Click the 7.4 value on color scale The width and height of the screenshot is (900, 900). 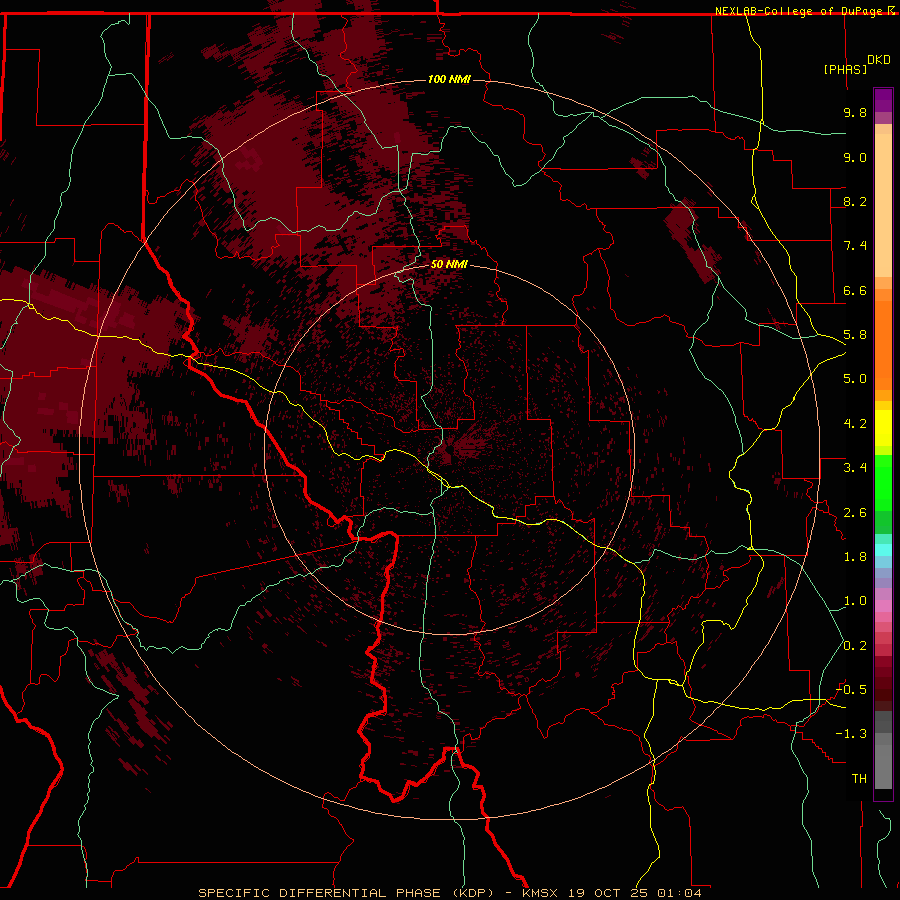pyautogui.click(x=855, y=246)
